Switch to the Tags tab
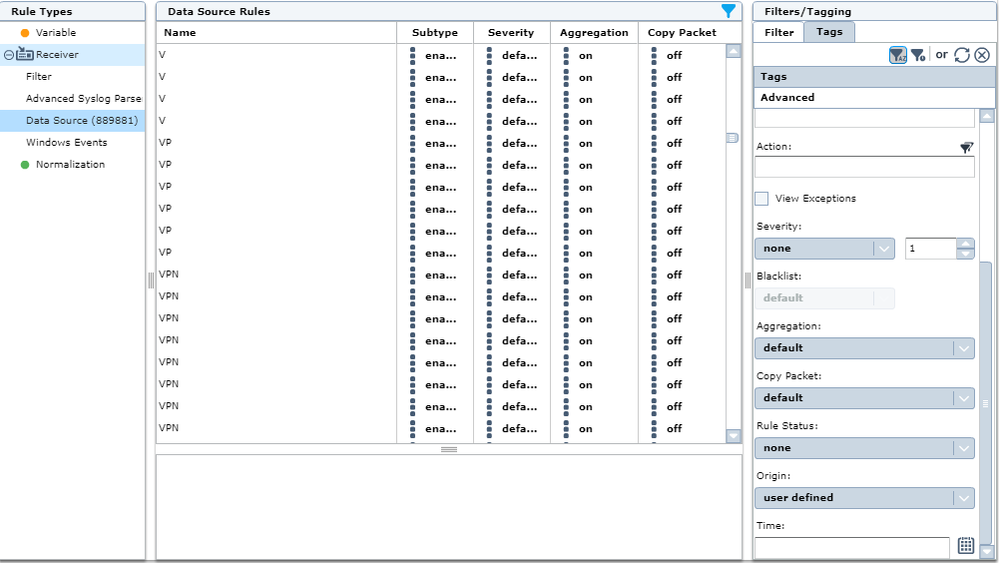The image size is (999, 563). pos(829,32)
